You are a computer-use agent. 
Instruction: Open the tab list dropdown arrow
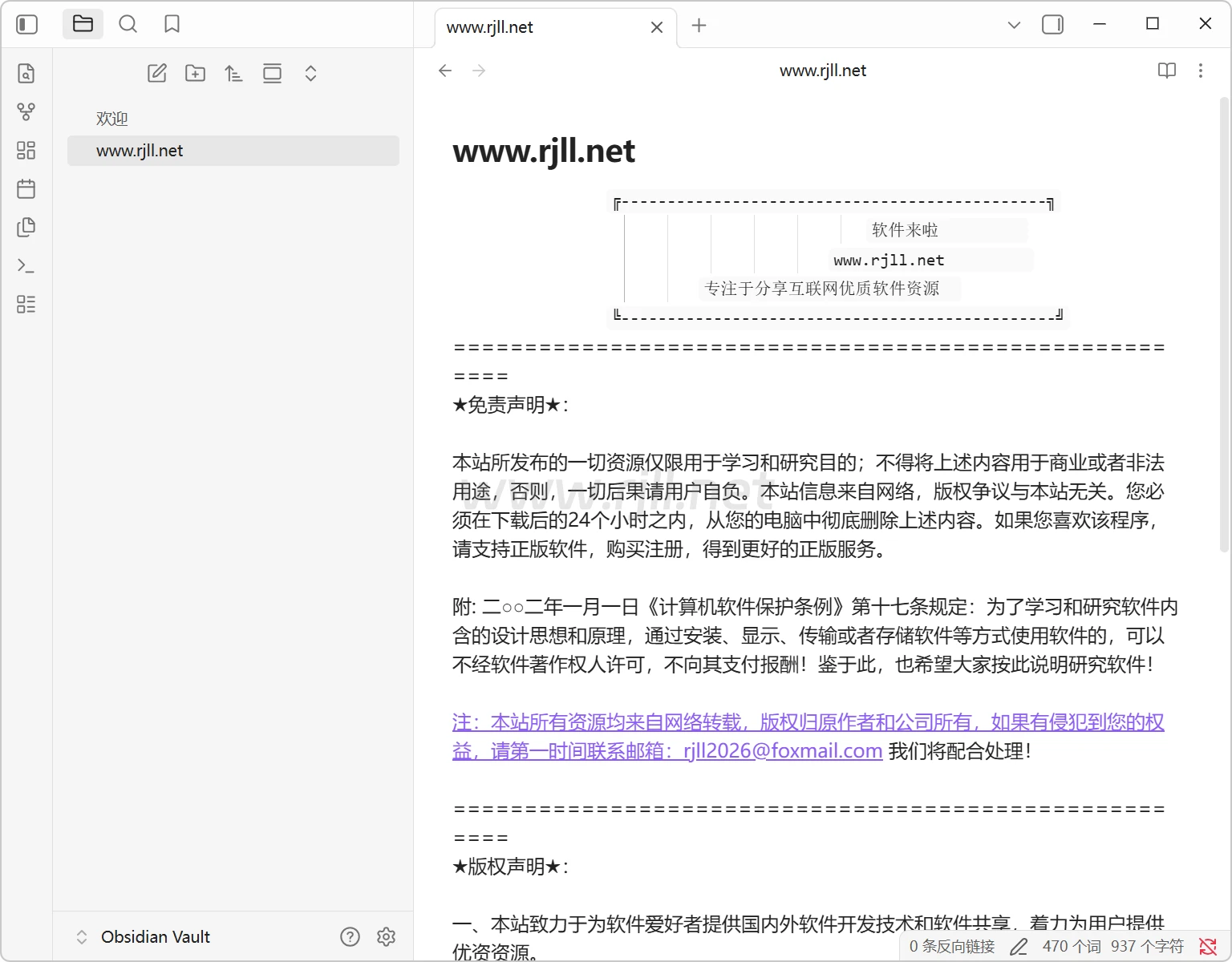click(x=1014, y=25)
